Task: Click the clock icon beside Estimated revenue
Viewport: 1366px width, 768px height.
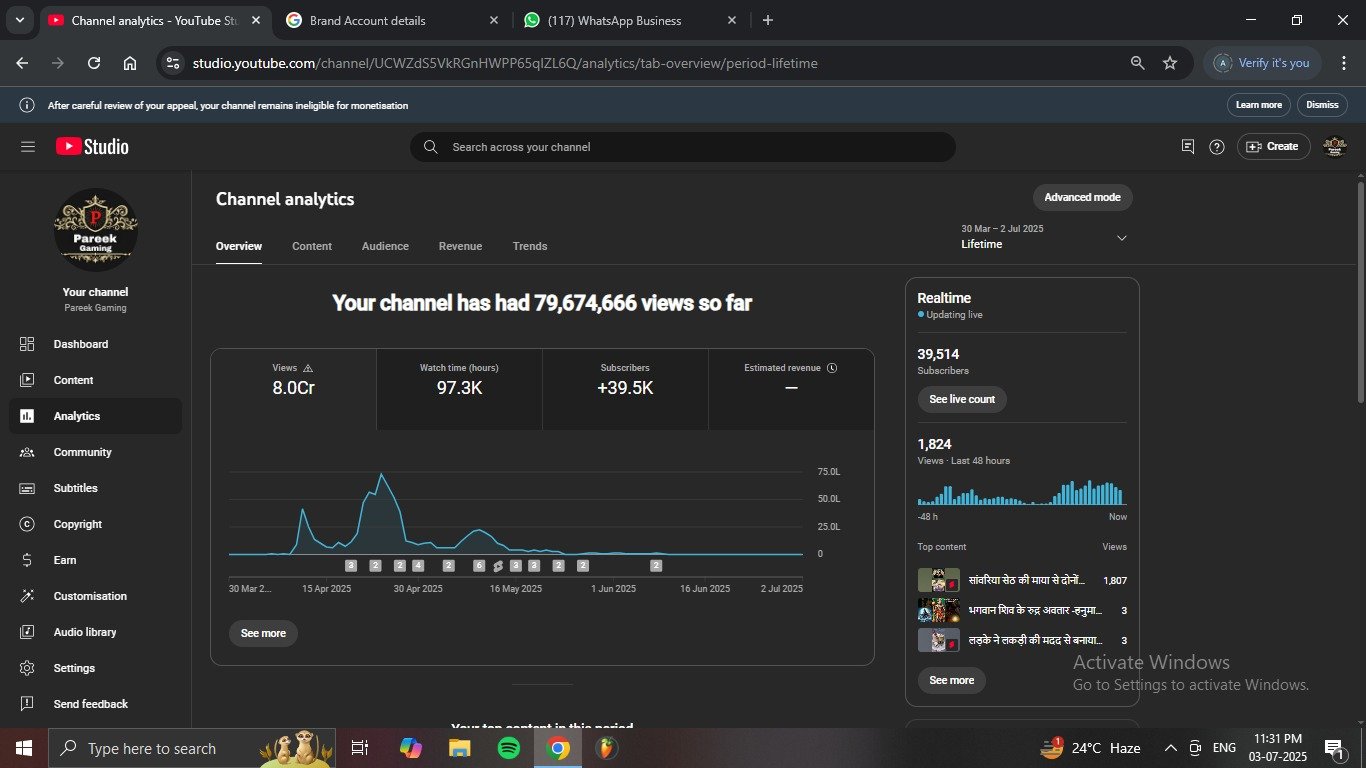Action: pyautogui.click(x=832, y=368)
